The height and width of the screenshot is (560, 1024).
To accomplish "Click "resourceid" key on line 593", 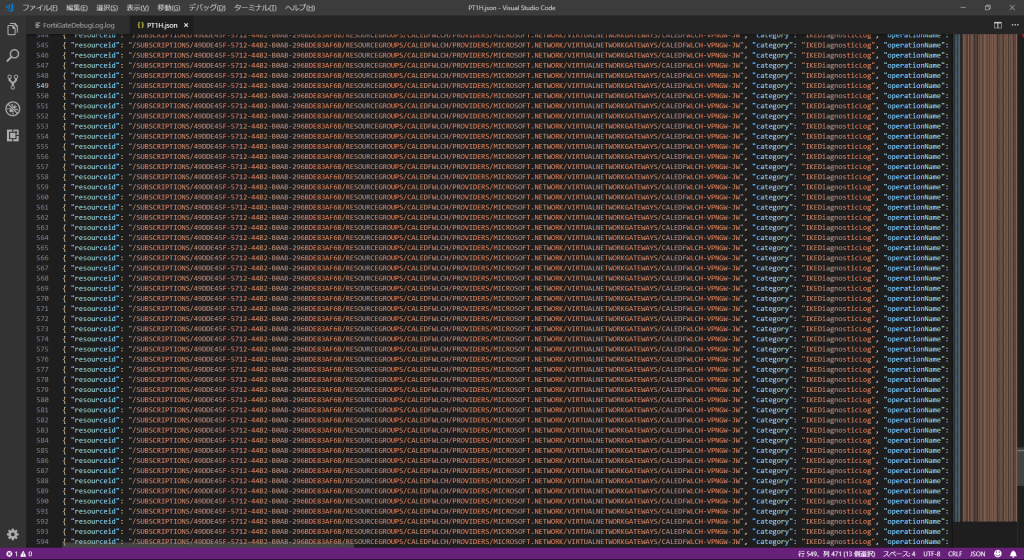I will coord(96,532).
